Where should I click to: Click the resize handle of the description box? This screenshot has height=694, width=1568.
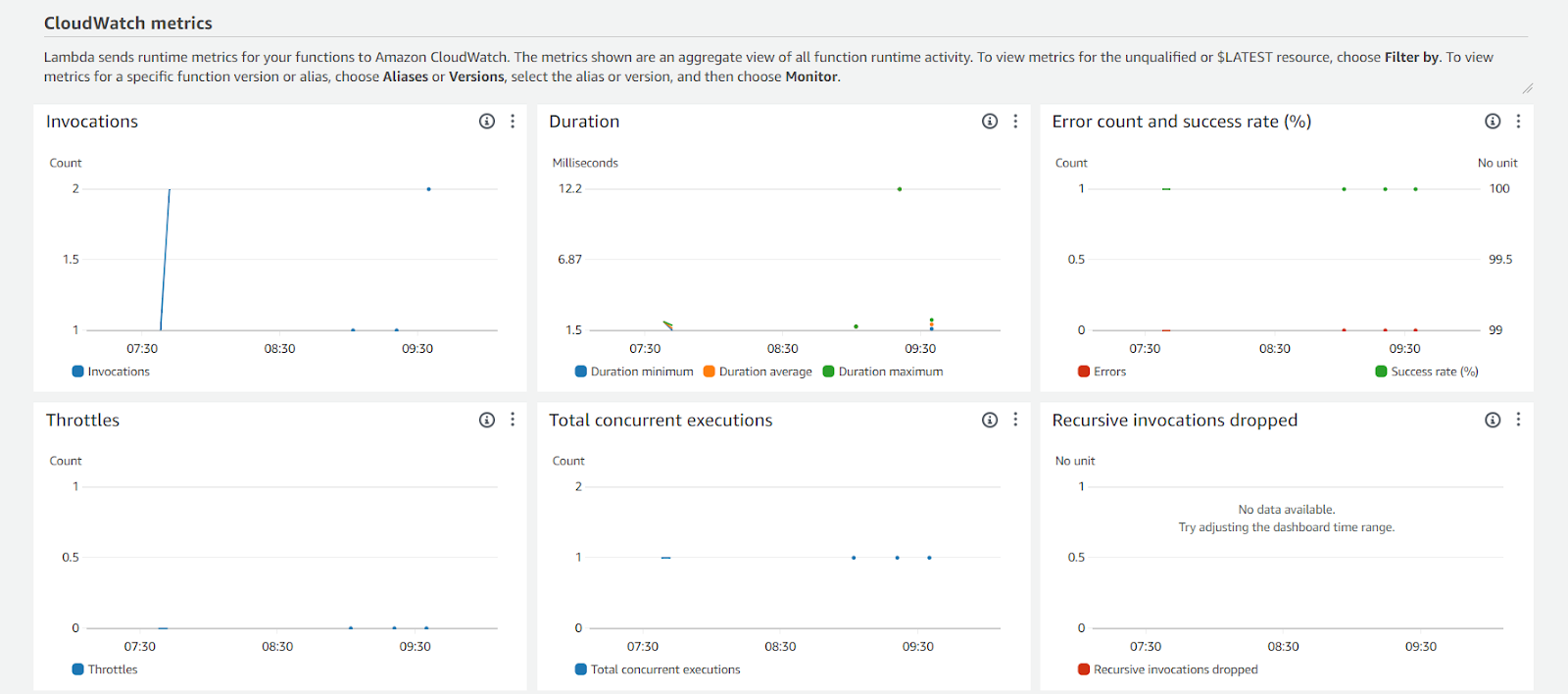(x=1527, y=88)
